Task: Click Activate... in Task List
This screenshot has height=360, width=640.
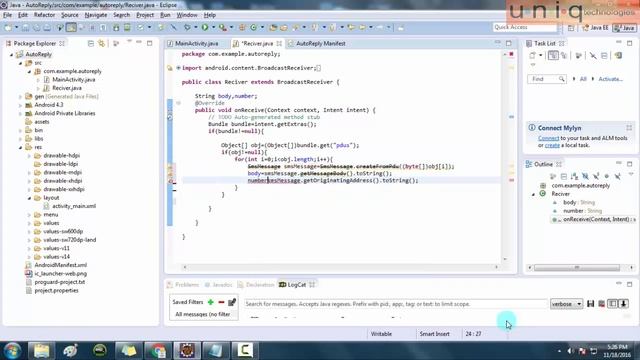Action: (610, 79)
